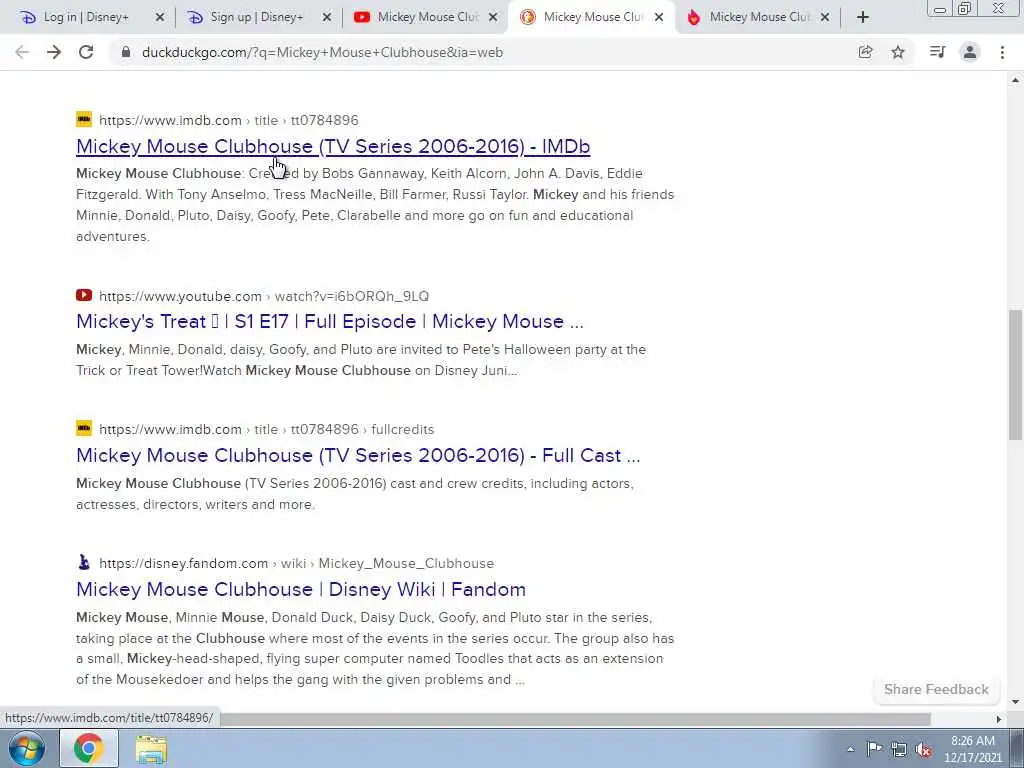Click Chrome icon in taskbar
1024x768 pixels.
pos(89,748)
